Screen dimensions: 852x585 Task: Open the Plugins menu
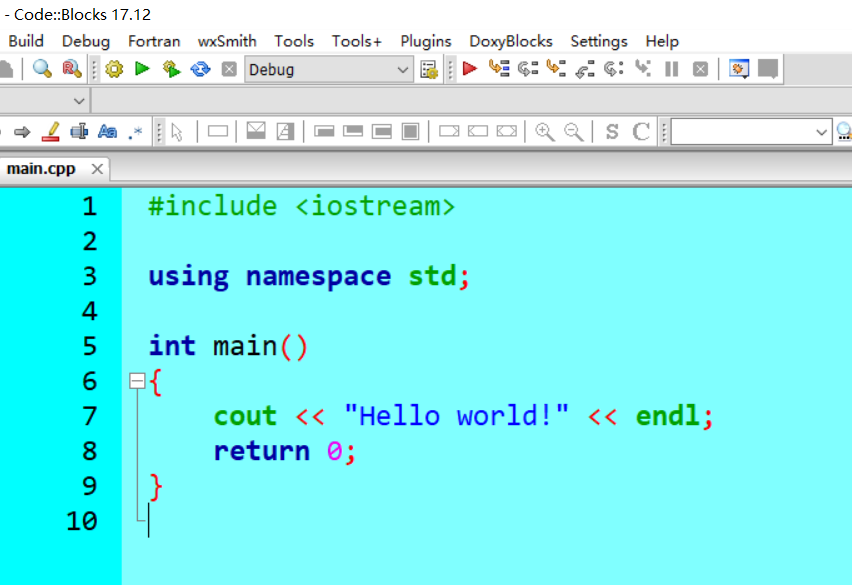(x=425, y=41)
